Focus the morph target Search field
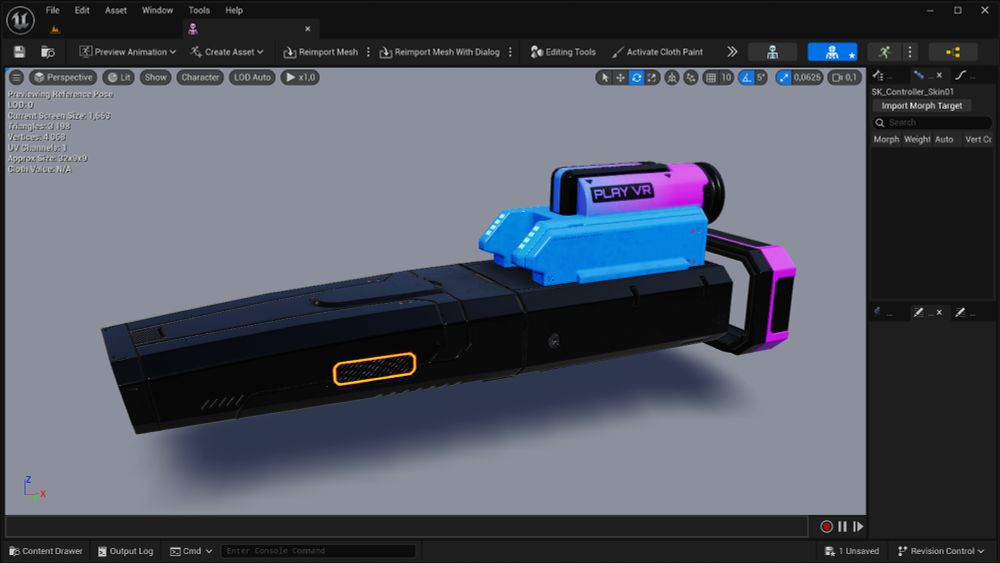The width and height of the screenshot is (1000, 563). pyautogui.click(x=932, y=122)
